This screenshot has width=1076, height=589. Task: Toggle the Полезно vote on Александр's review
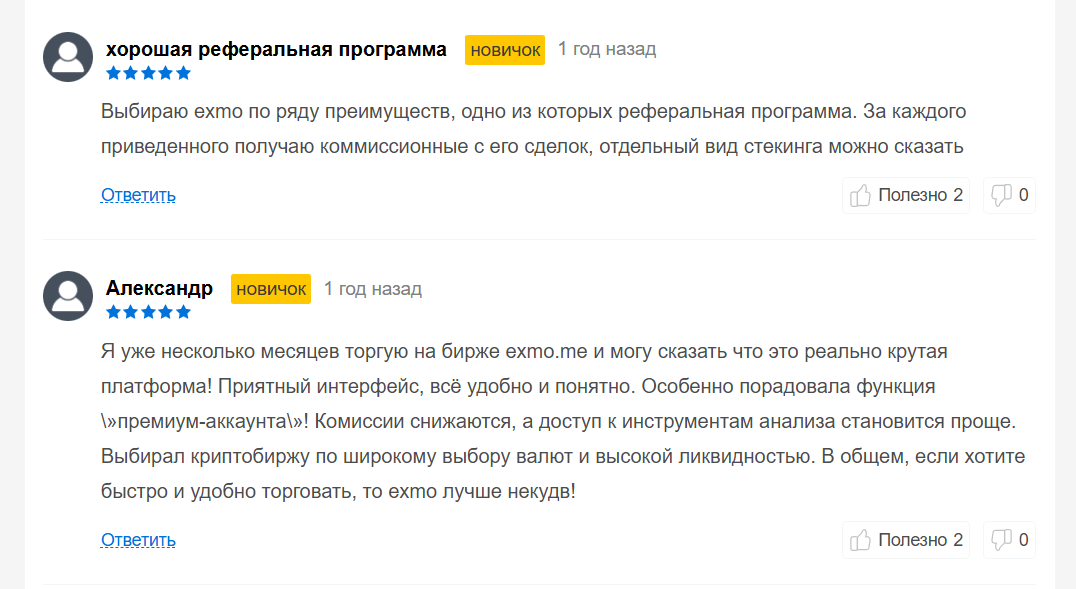[x=905, y=540]
